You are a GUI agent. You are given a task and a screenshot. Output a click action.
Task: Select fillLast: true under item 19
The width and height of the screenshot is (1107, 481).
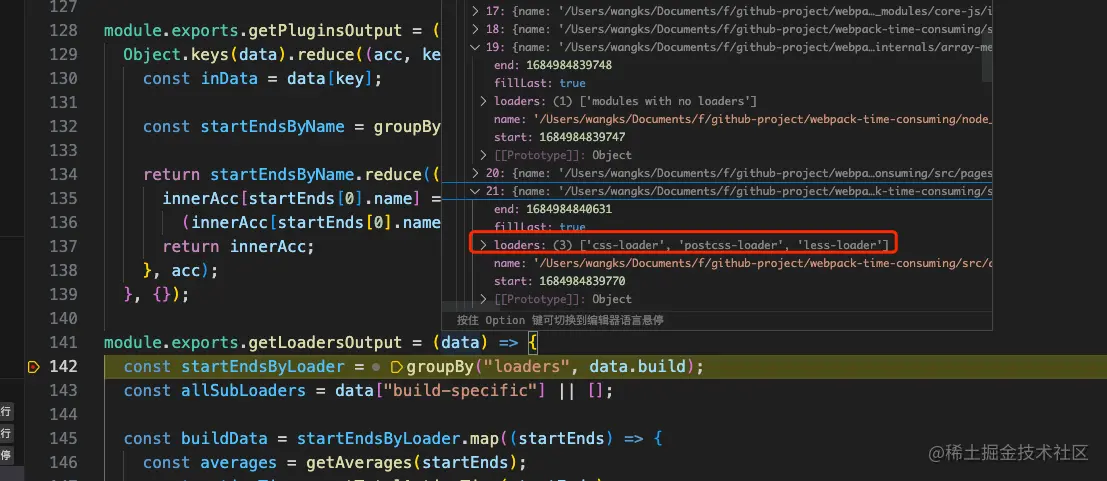pos(539,83)
